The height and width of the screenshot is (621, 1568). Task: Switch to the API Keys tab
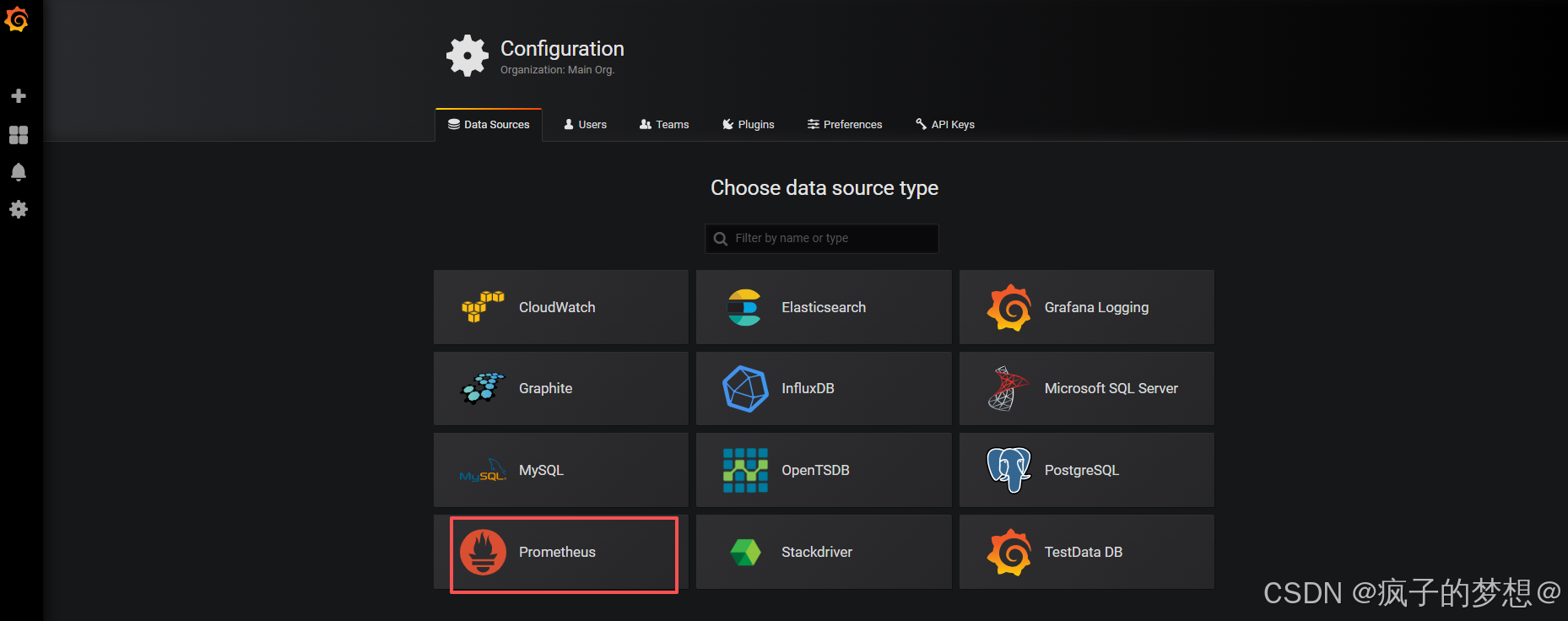[945, 125]
